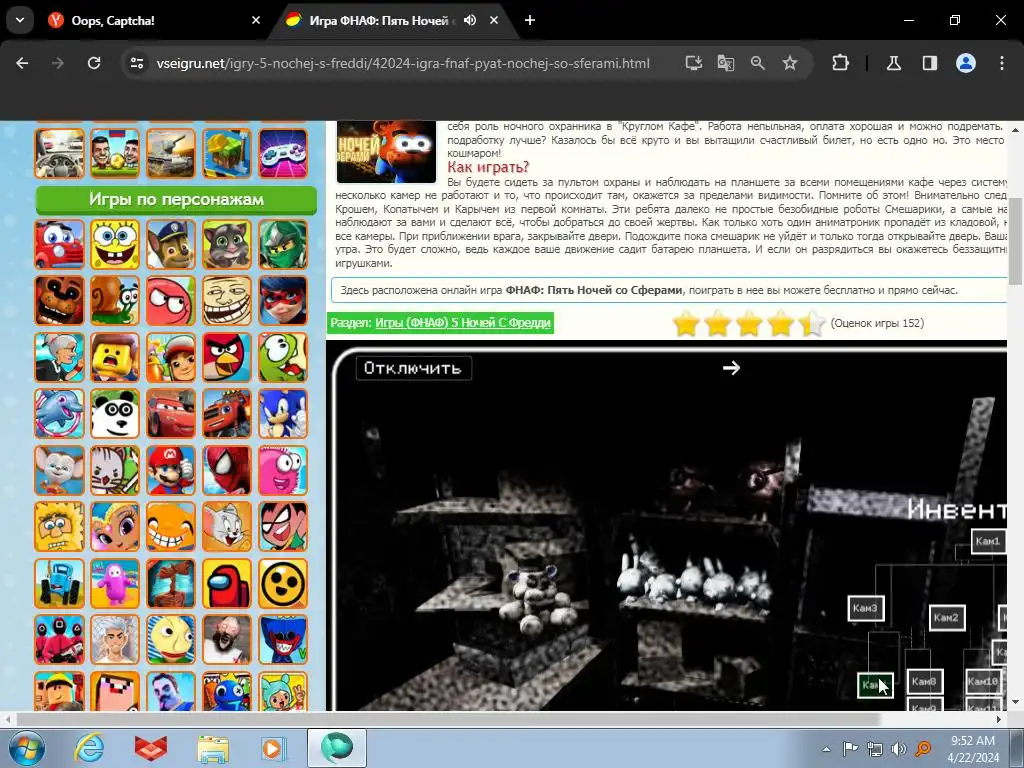Open the Windows Start button
The width and height of the screenshot is (1024, 768).
pos(27,748)
